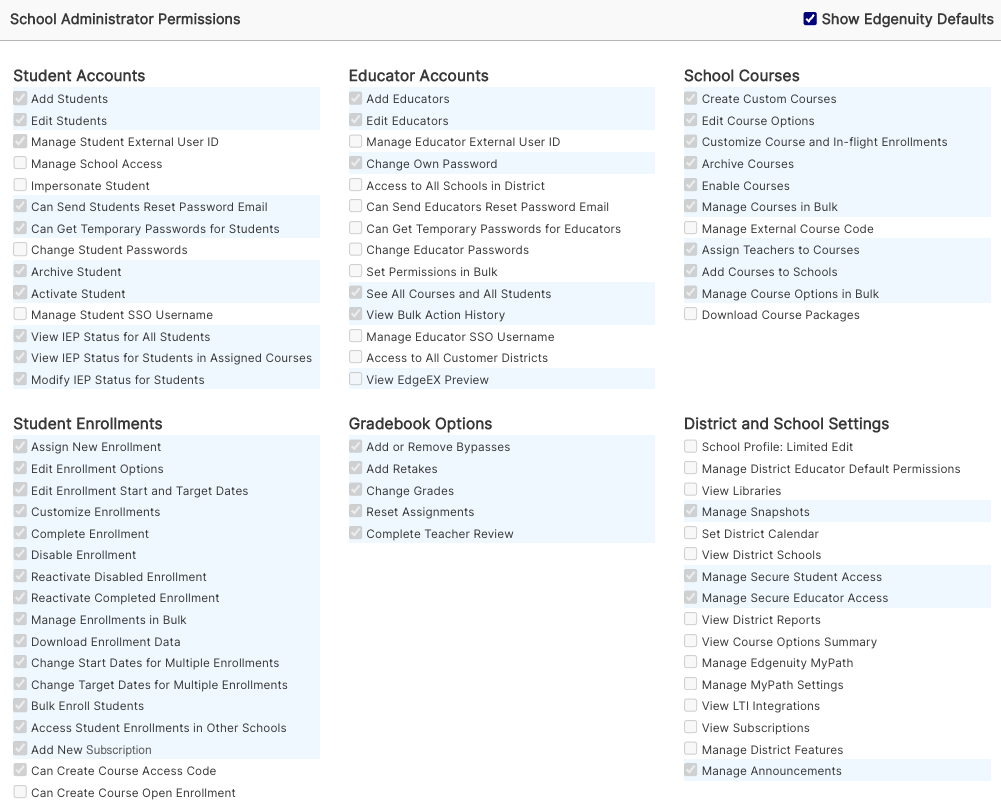Check Set District Calendar permission
Image resolution: width=1001 pixels, height=804 pixels.
690,533
